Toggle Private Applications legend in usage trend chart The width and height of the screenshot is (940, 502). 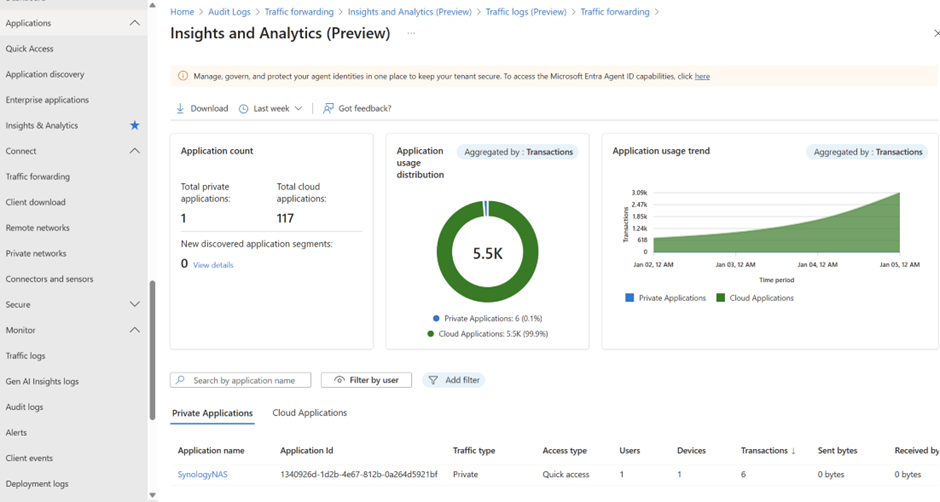click(x=665, y=298)
